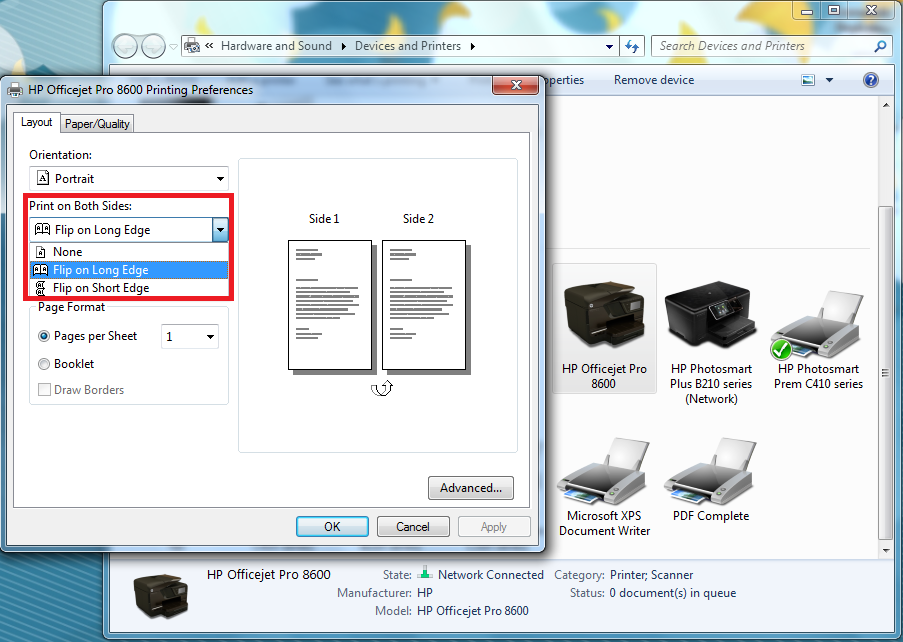Click the HP Officejet Pro 8600 details heading
Image resolution: width=903 pixels, height=642 pixels.
[268, 575]
